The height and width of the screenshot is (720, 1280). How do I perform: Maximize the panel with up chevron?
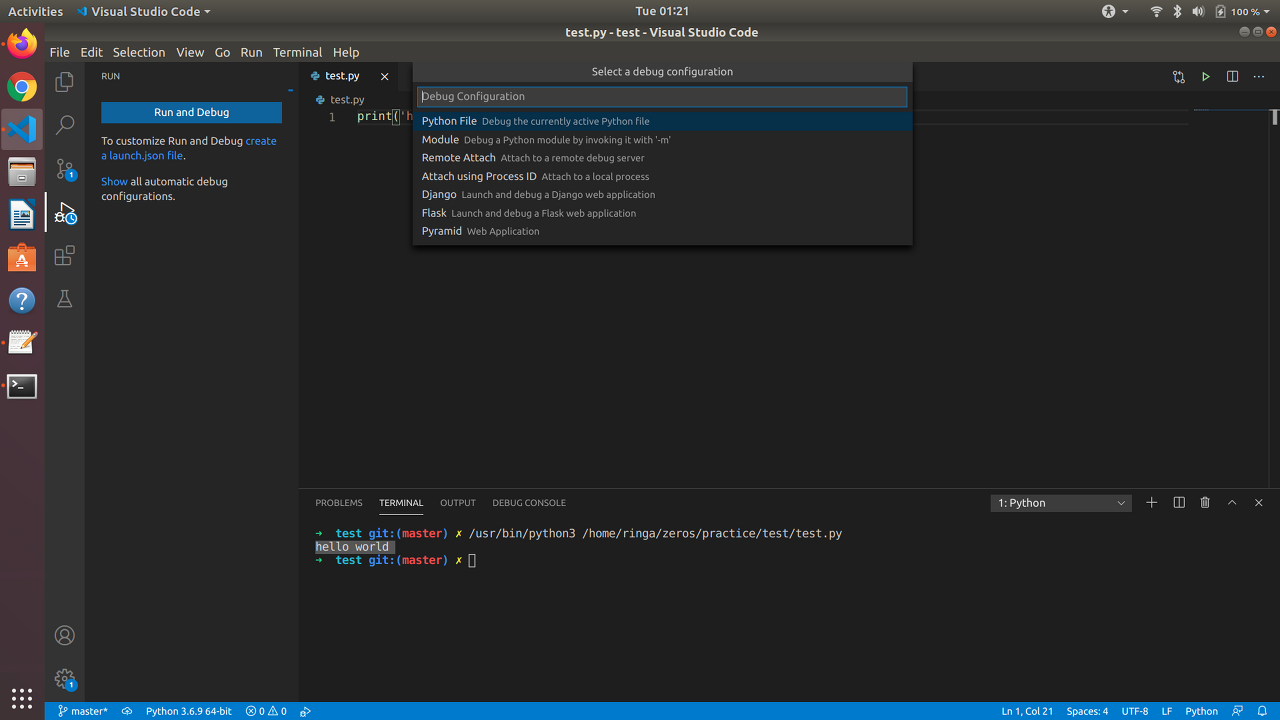coord(1232,502)
